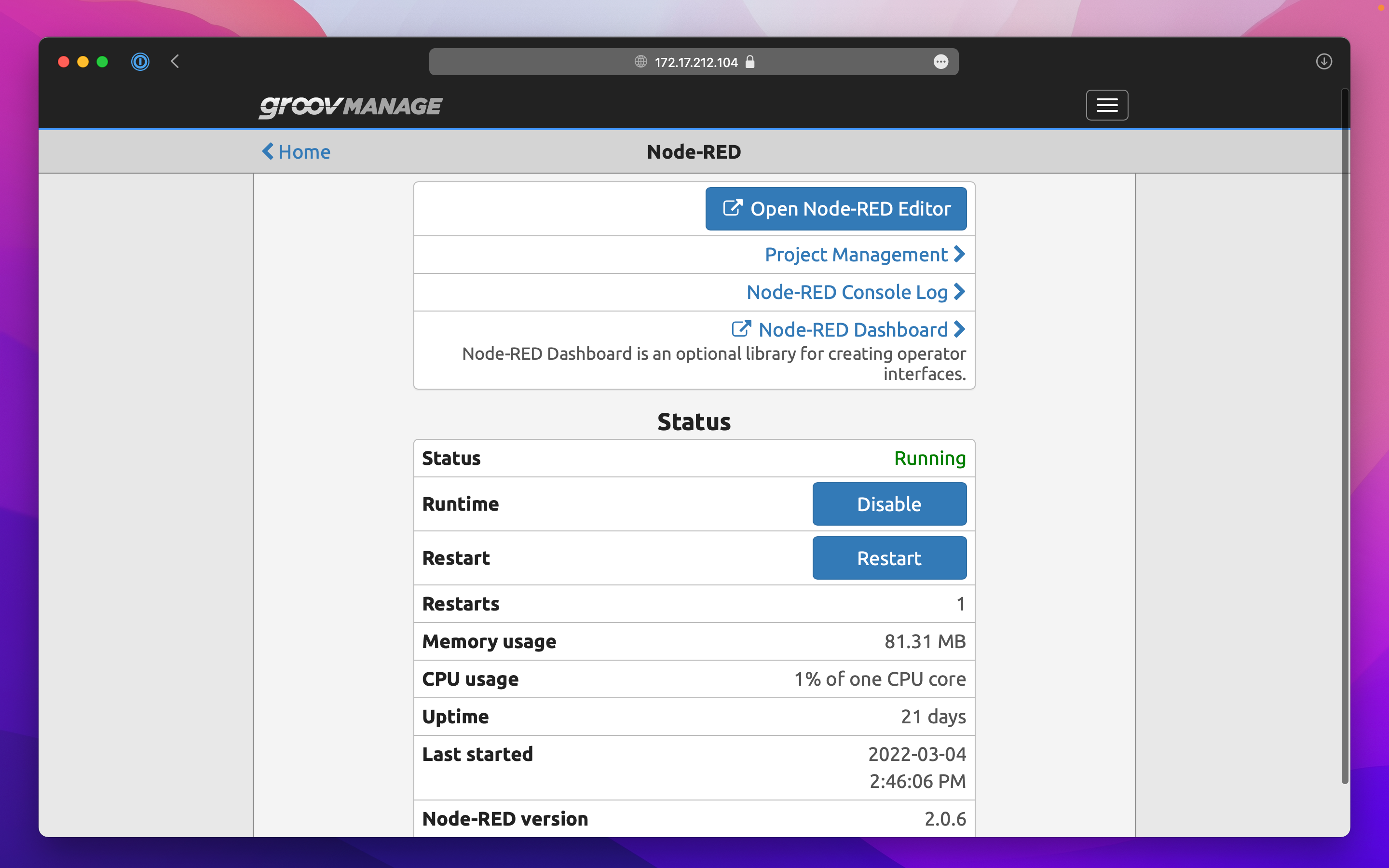This screenshot has height=868, width=1389.
Task: Click the lock icon in address bar
Action: (x=749, y=62)
